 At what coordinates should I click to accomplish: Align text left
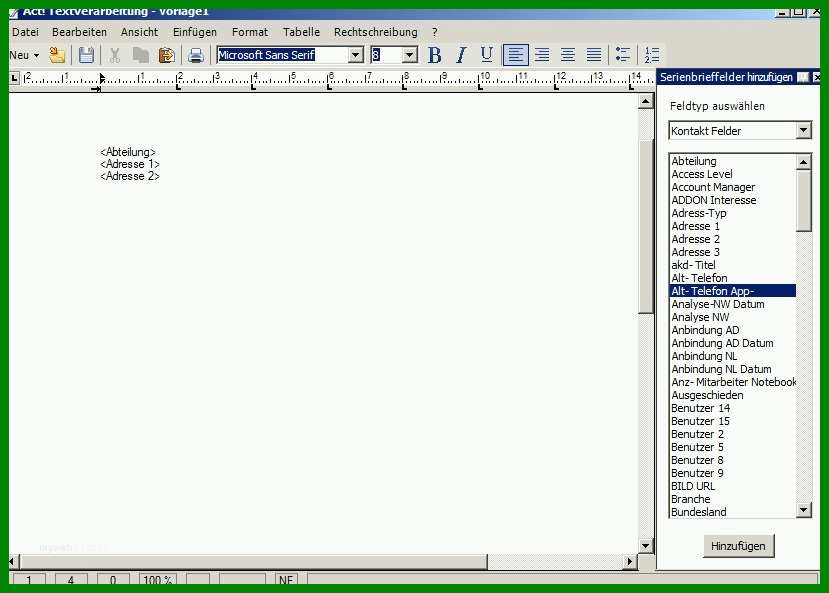[515, 54]
